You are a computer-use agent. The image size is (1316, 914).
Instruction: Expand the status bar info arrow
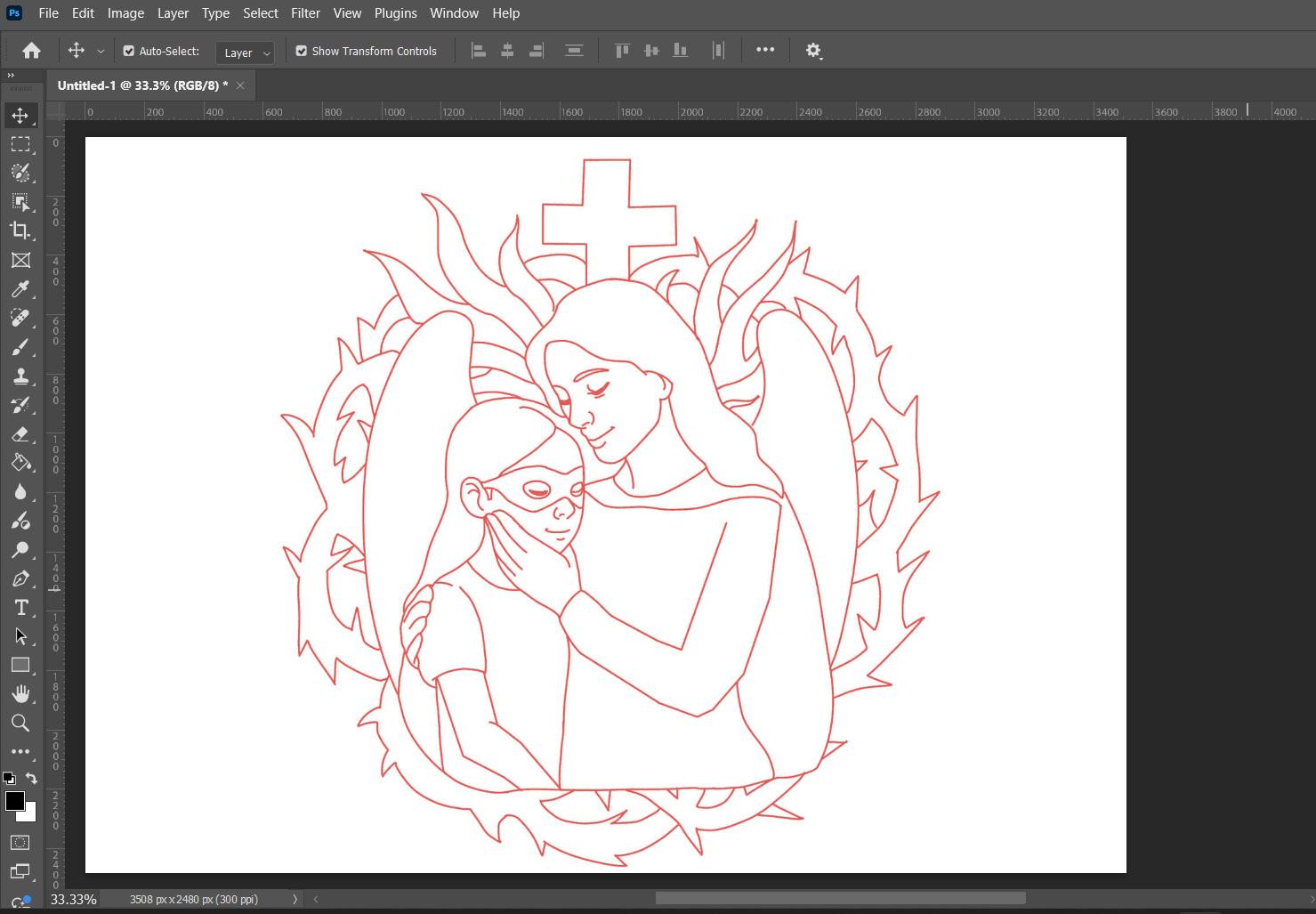[295, 899]
